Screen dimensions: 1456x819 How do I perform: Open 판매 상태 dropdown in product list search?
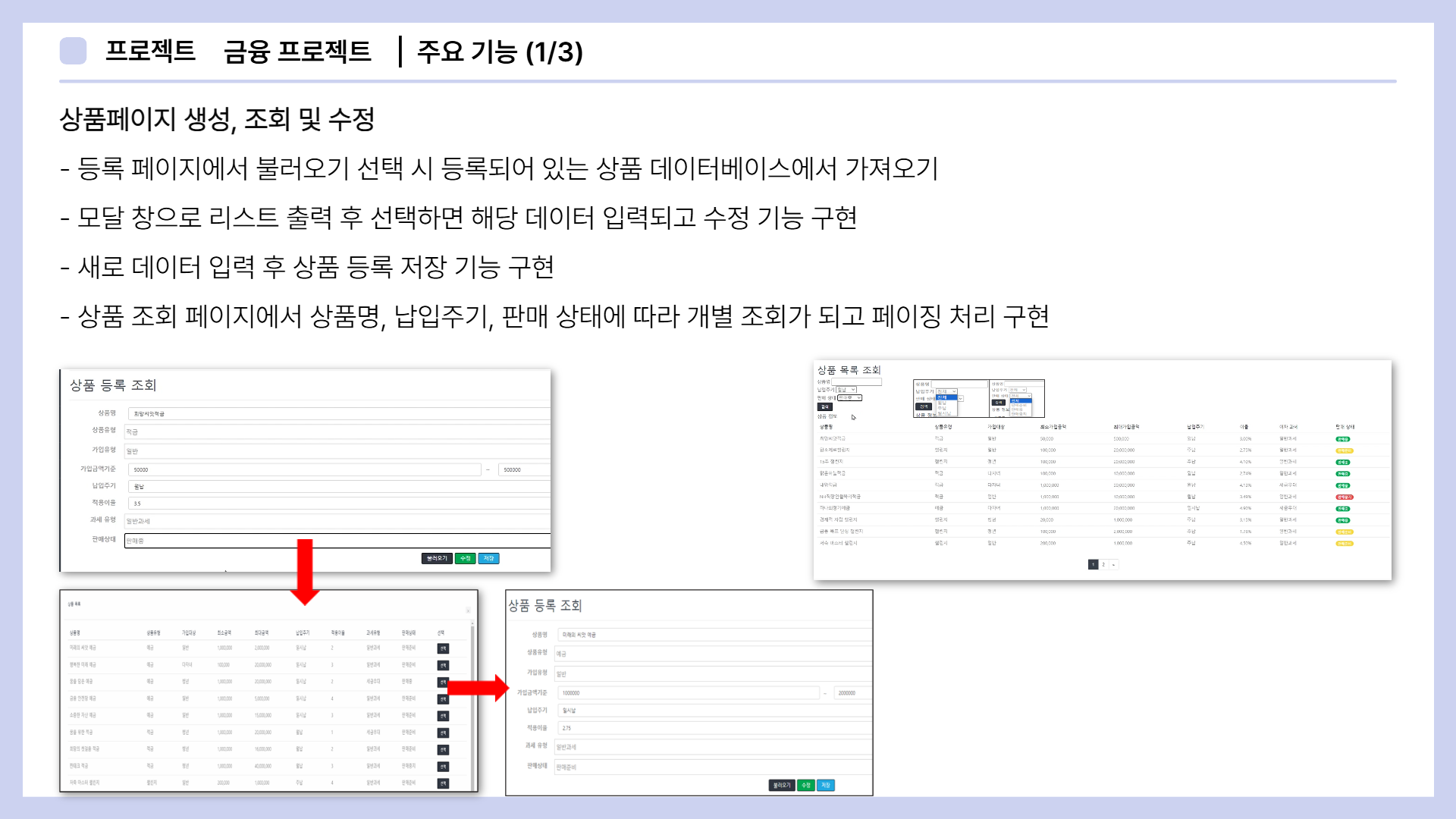coord(849,397)
